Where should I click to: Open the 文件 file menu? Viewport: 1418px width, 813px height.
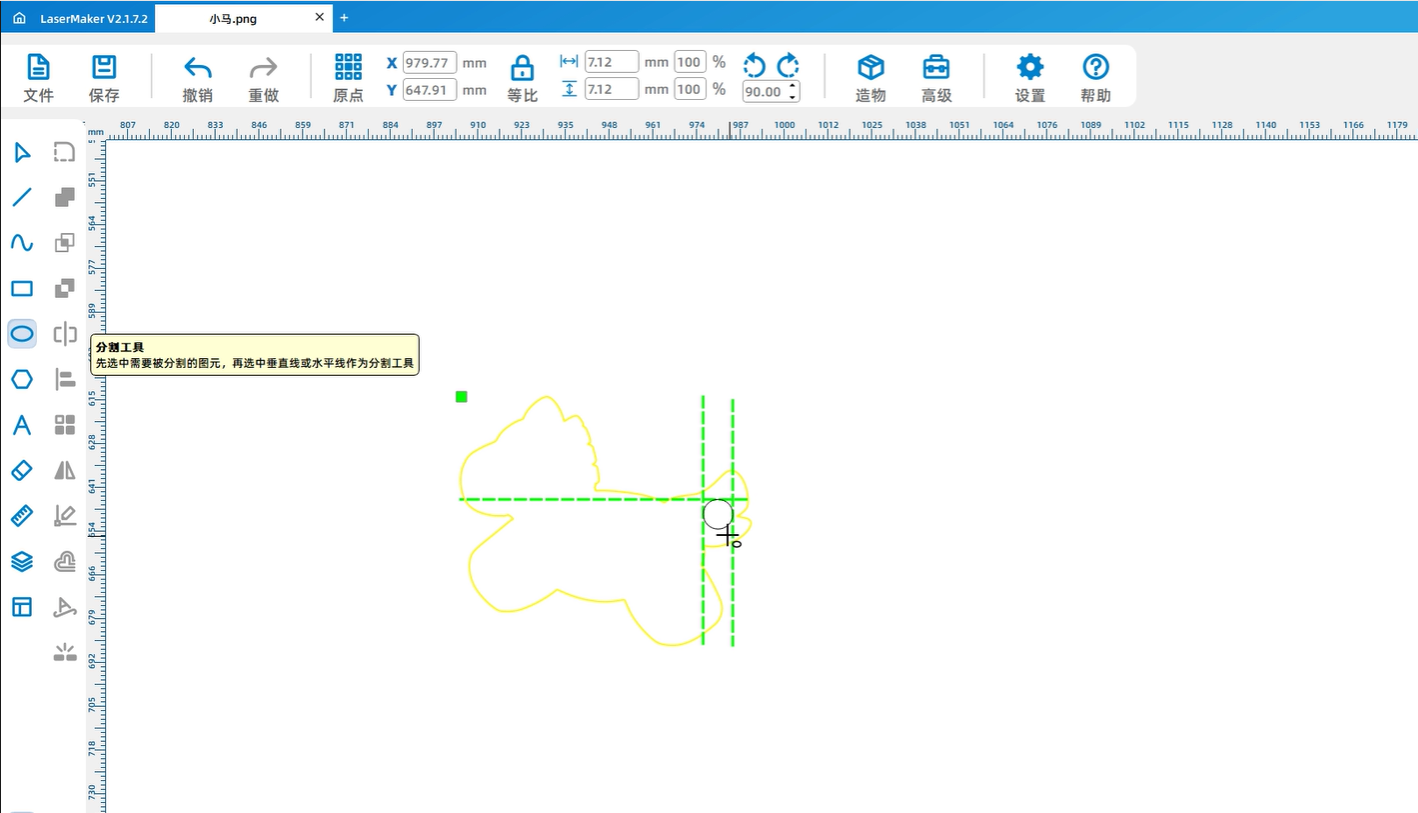coord(38,78)
